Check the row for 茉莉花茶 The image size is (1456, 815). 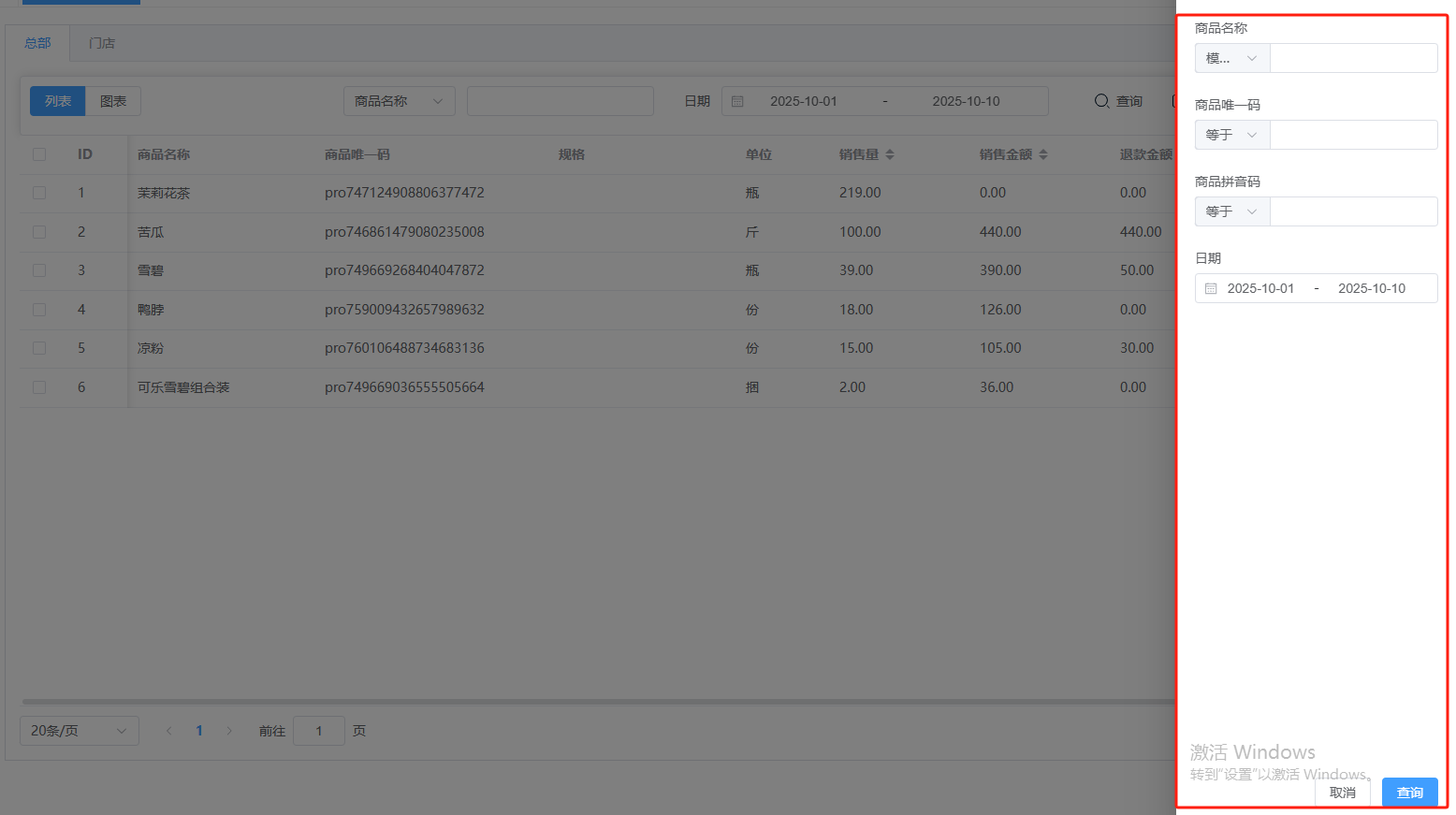coord(39,193)
